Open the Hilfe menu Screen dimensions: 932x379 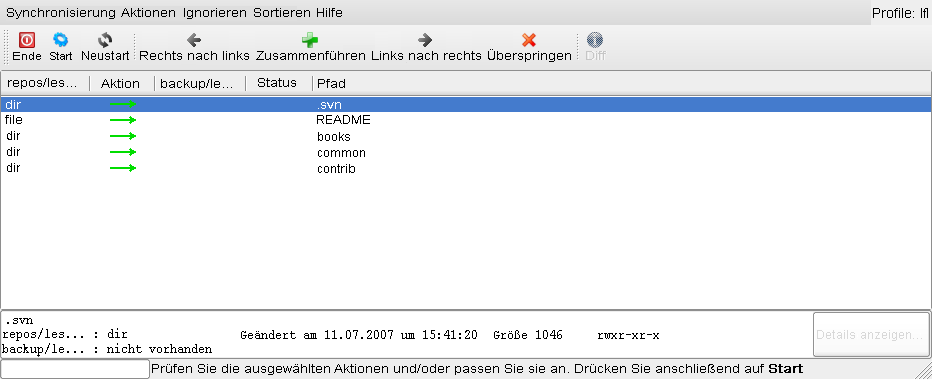tap(329, 12)
